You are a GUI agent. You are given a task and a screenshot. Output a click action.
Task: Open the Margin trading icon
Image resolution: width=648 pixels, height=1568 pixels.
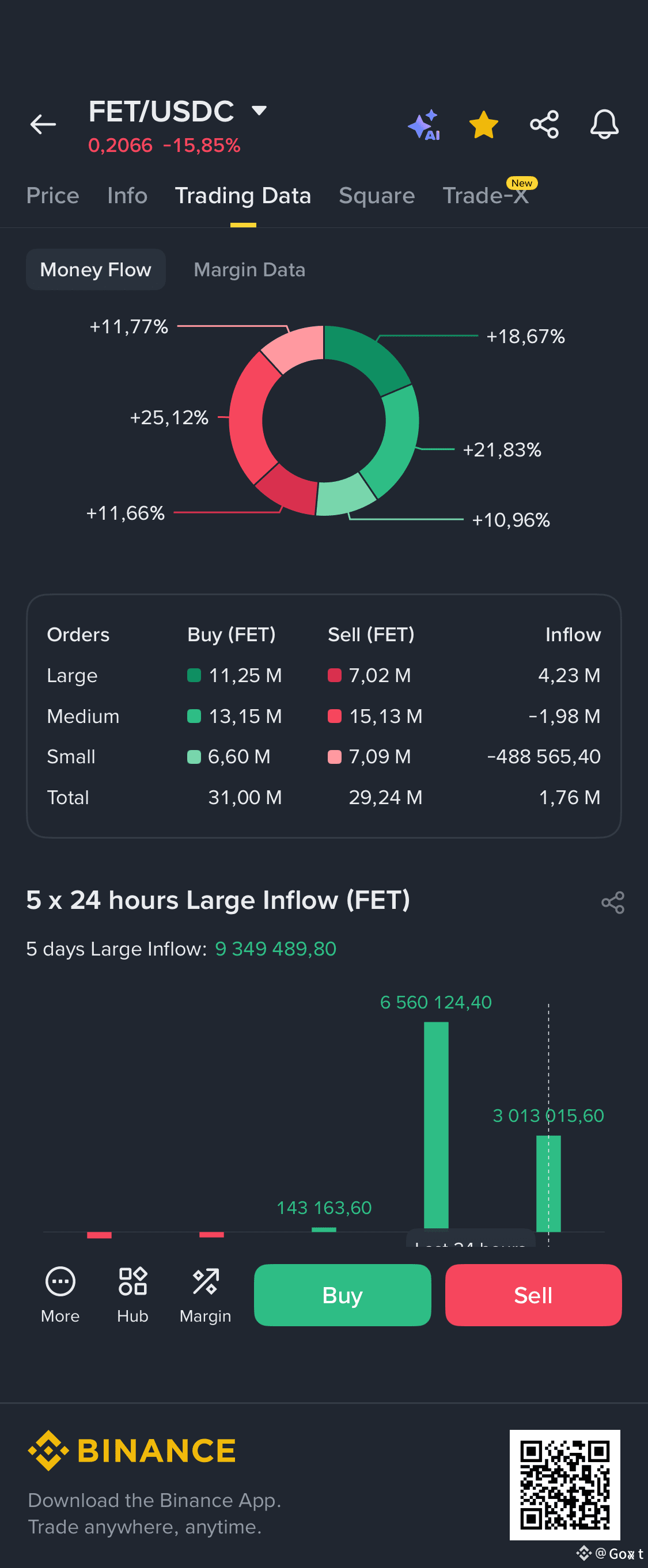tap(205, 1293)
